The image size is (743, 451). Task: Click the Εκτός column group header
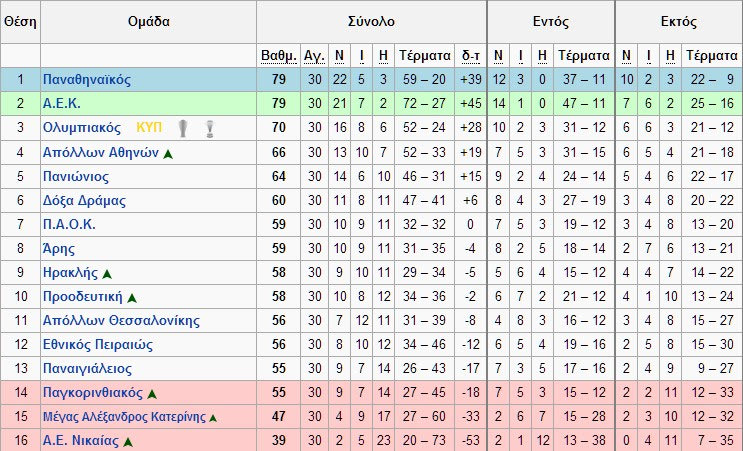[678, 21]
